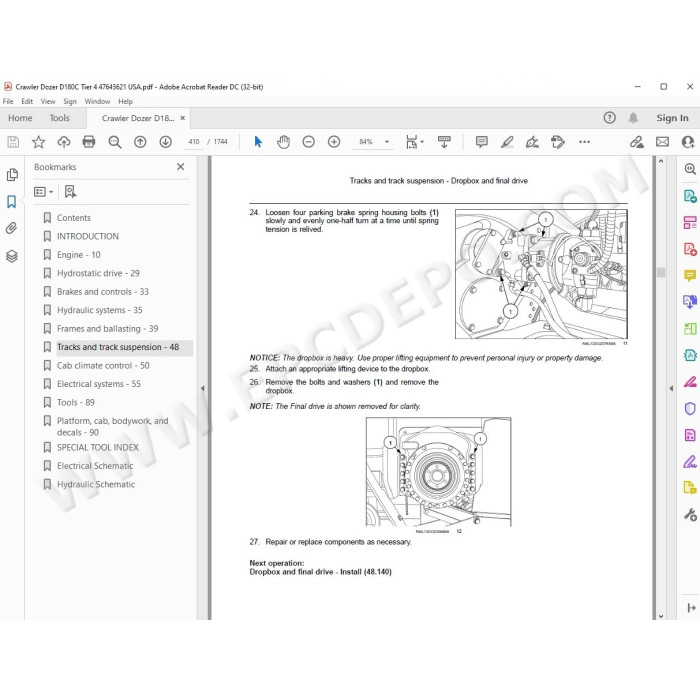This screenshot has width=700, height=700.
Task: Click scrollbar down arrow
Action: pos(661,616)
